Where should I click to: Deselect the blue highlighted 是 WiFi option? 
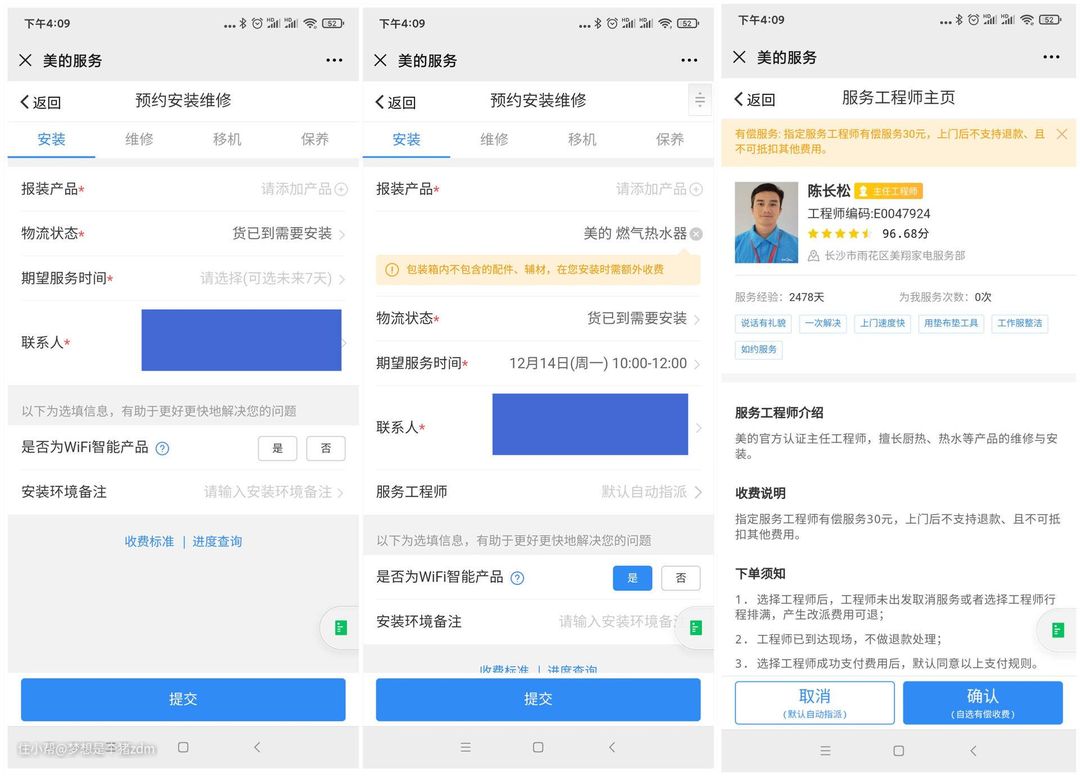[x=632, y=578]
